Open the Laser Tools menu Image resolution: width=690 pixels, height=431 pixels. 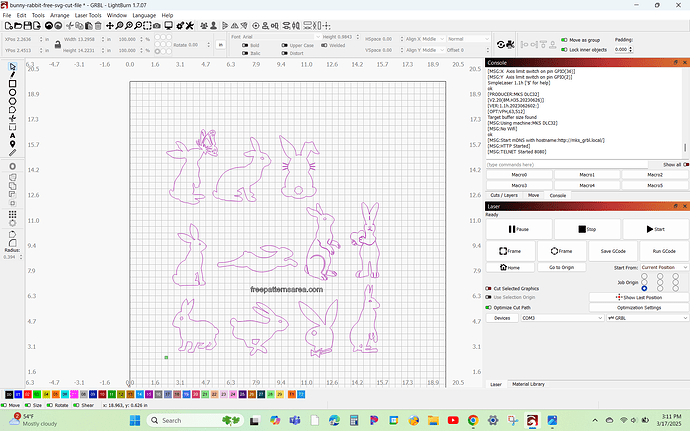(88, 15)
